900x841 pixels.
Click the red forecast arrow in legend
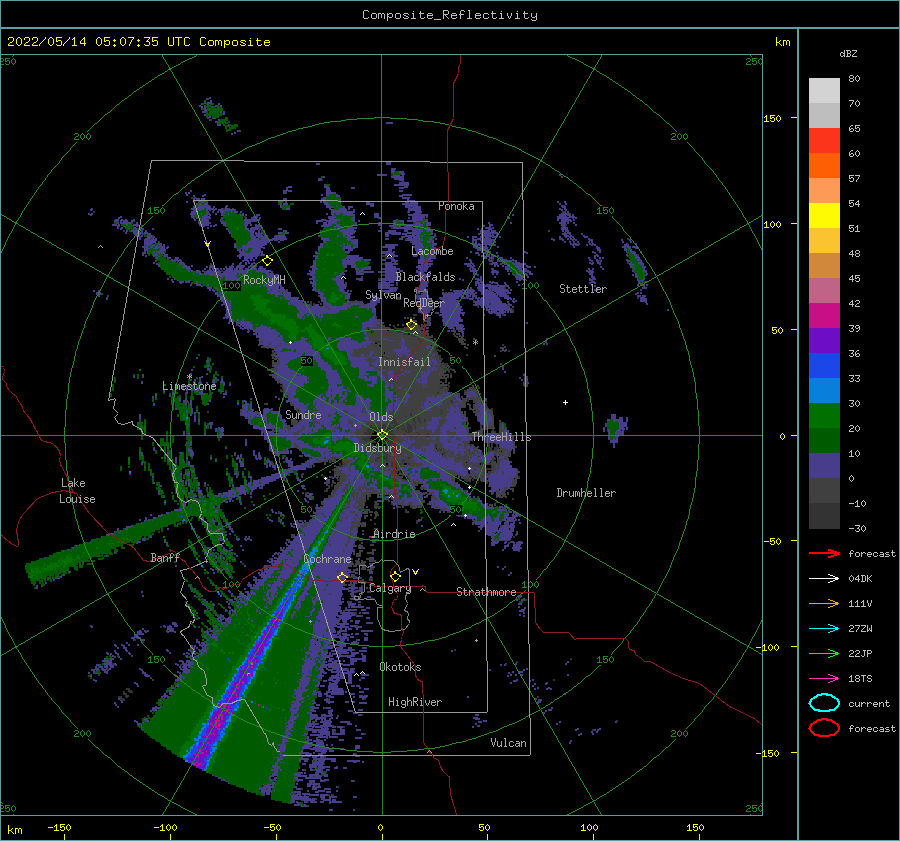824,553
